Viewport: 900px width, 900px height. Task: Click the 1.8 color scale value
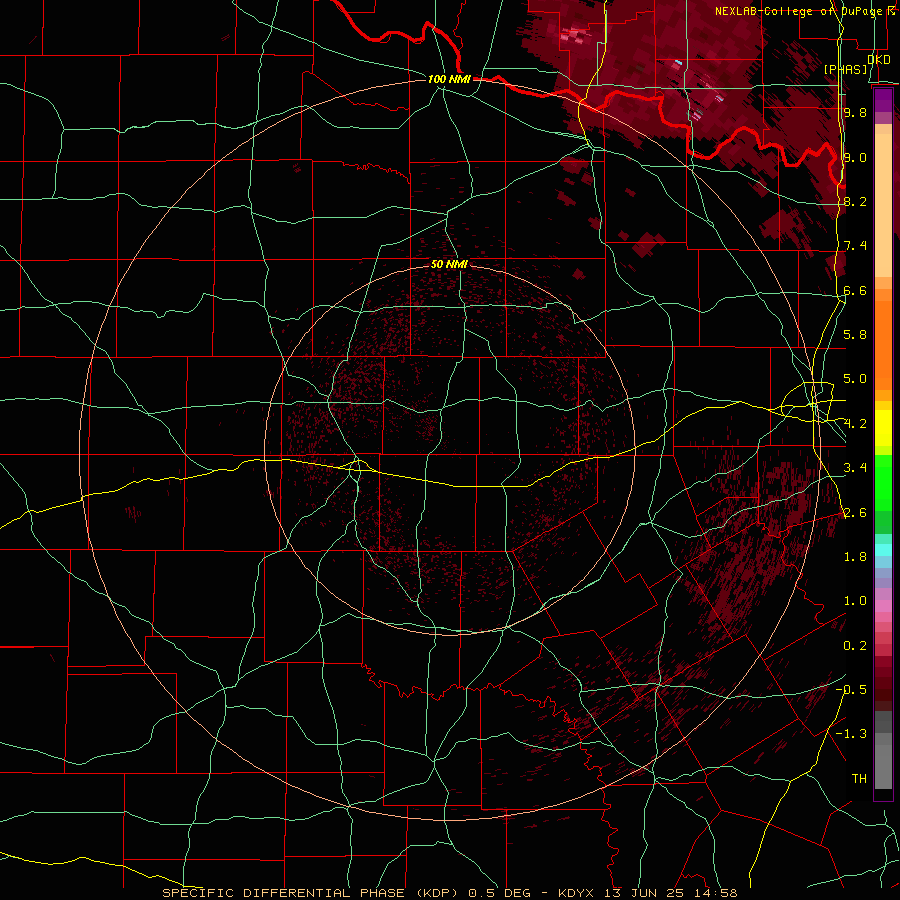point(855,557)
